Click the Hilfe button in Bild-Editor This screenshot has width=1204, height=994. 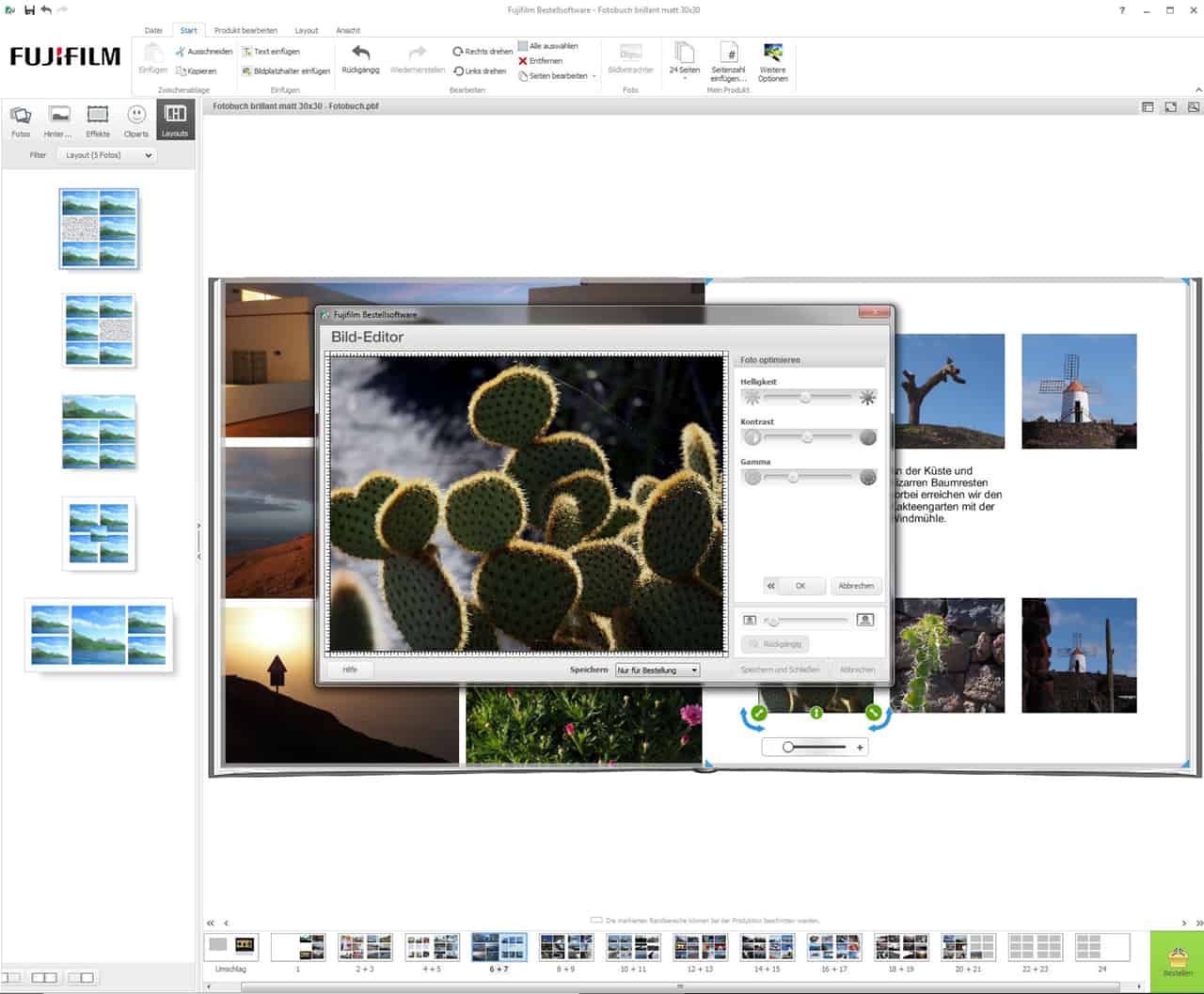click(x=350, y=670)
